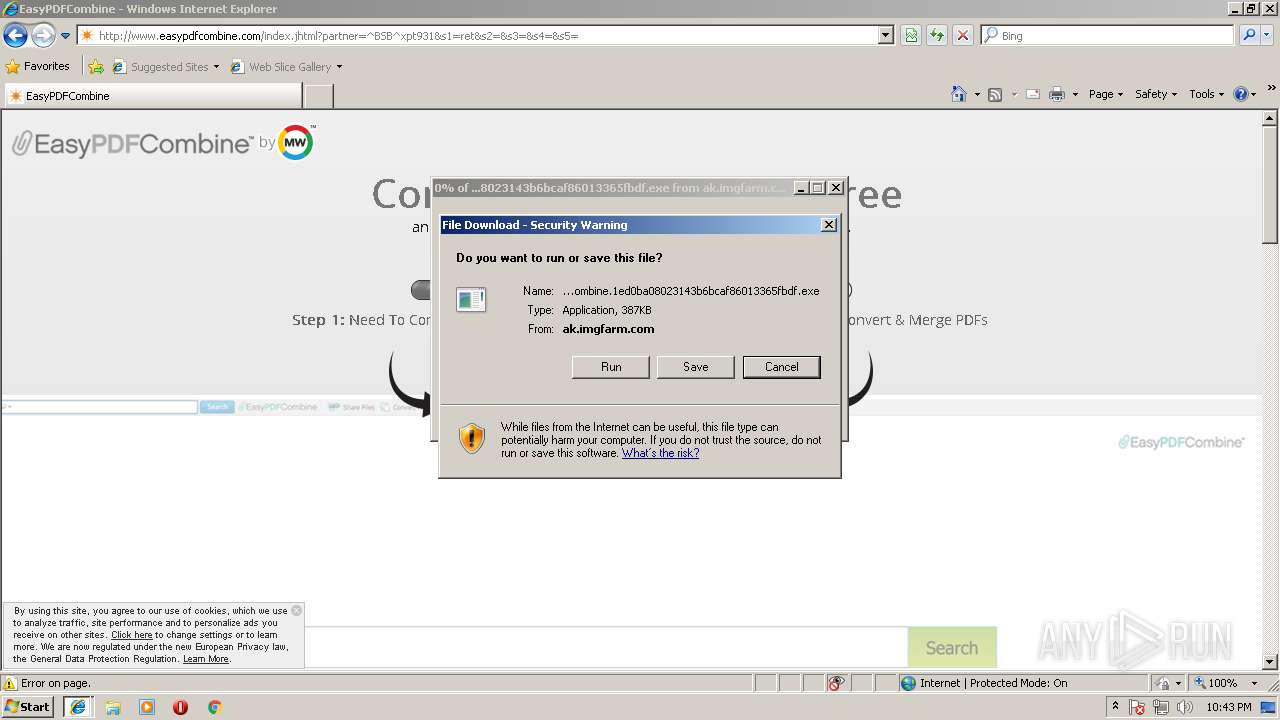This screenshot has height=720, width=1280.
Task: Show hidden tray icons arrow
Action: [x=1115, y=707]
